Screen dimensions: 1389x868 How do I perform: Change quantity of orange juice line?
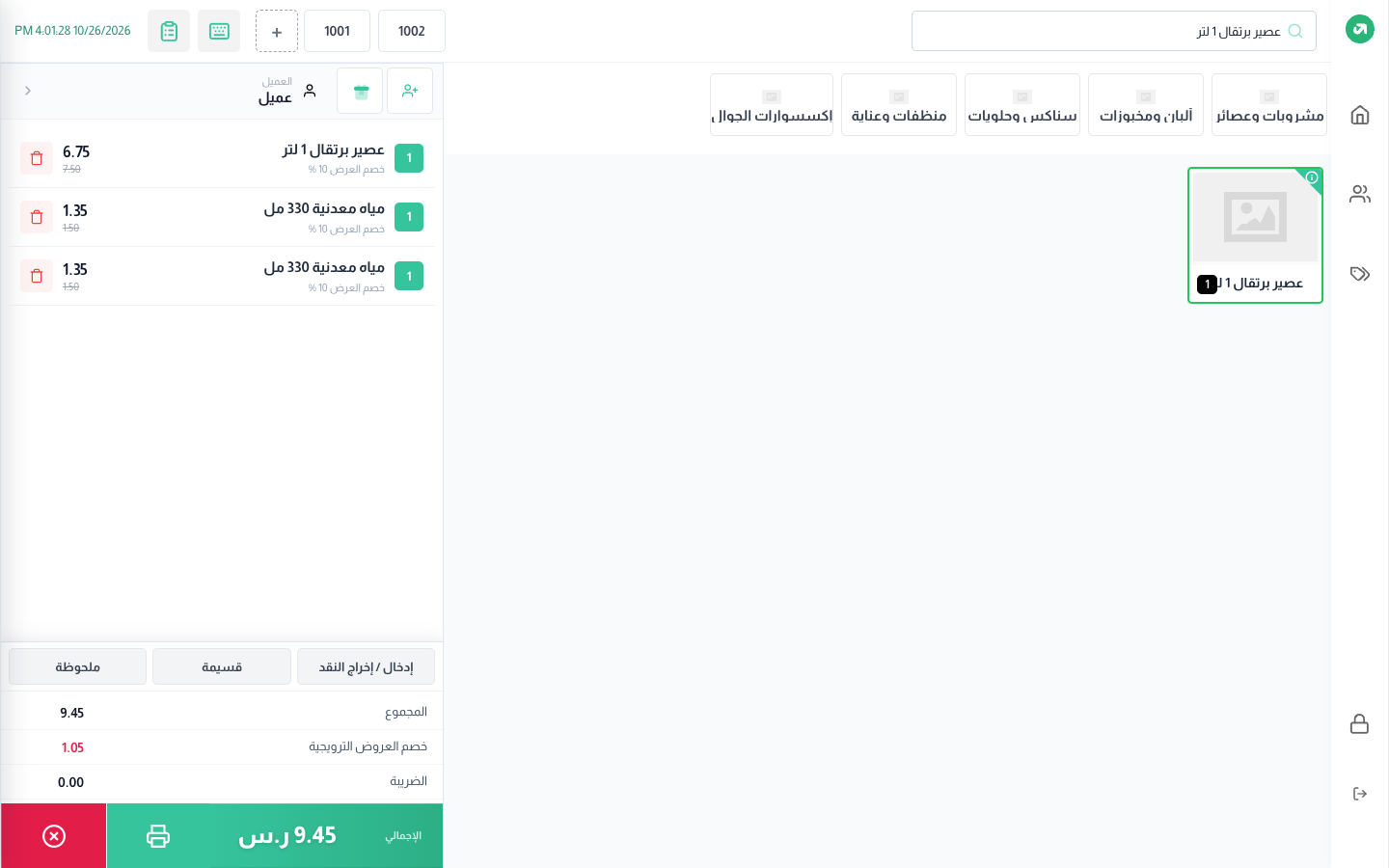[x=409, y=158]
